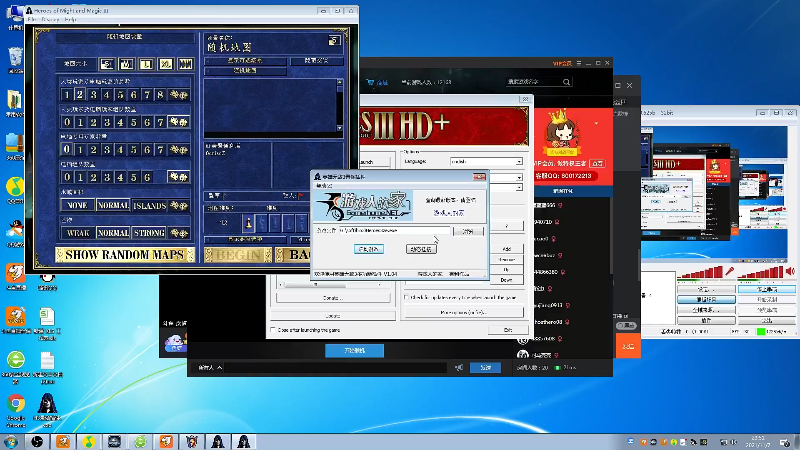Select WEAK monster strength
The width and height of the screenshot is (800, 450).
[78, 233]
